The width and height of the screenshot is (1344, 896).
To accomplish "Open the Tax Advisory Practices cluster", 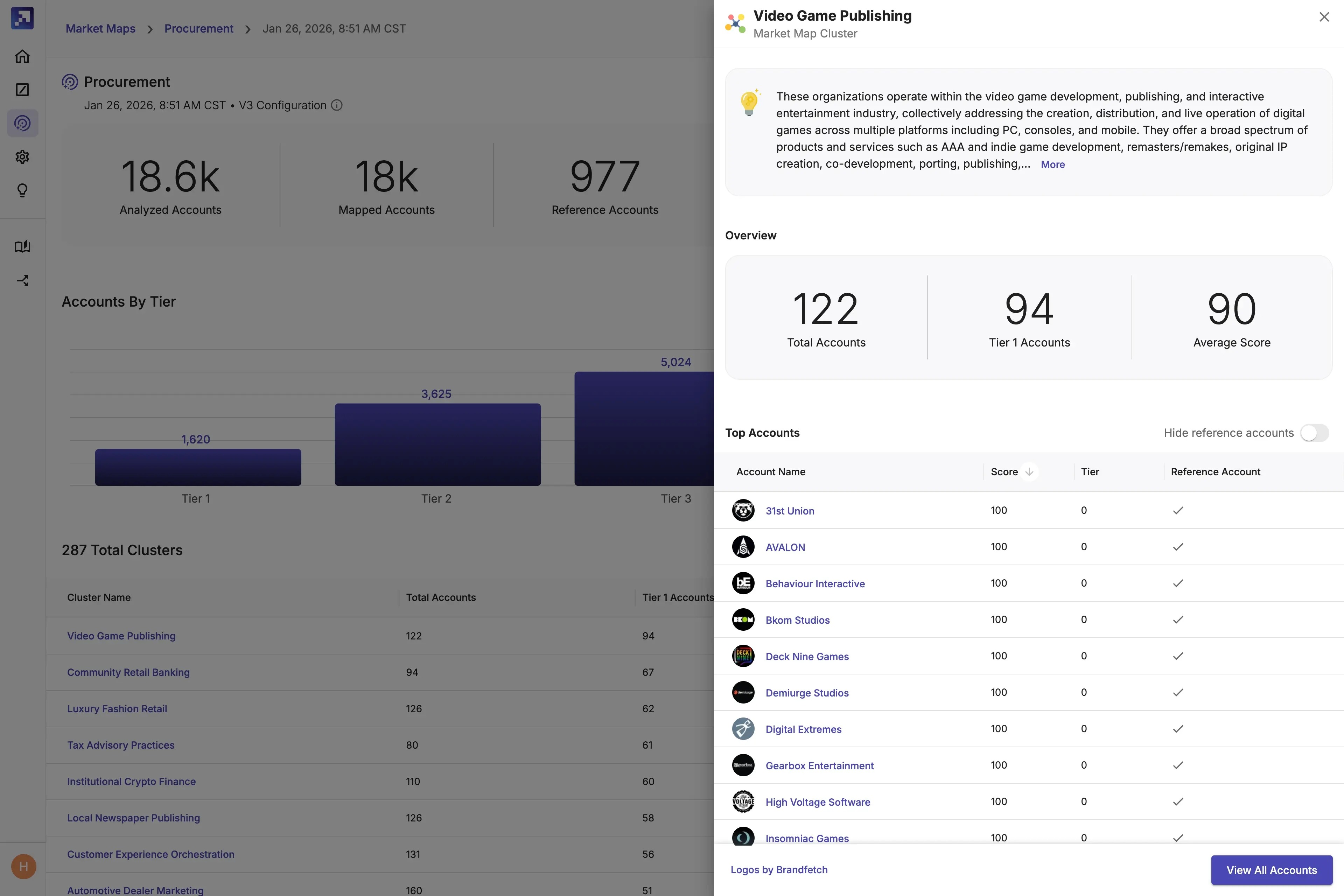I will (120, 745).
